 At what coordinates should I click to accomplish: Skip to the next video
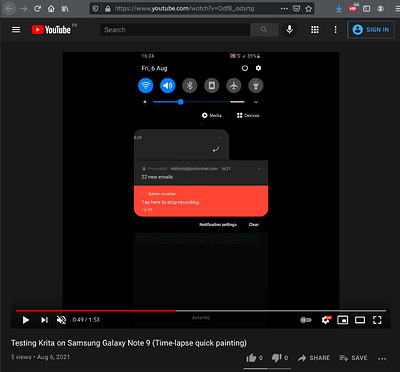tap(44, 320)
